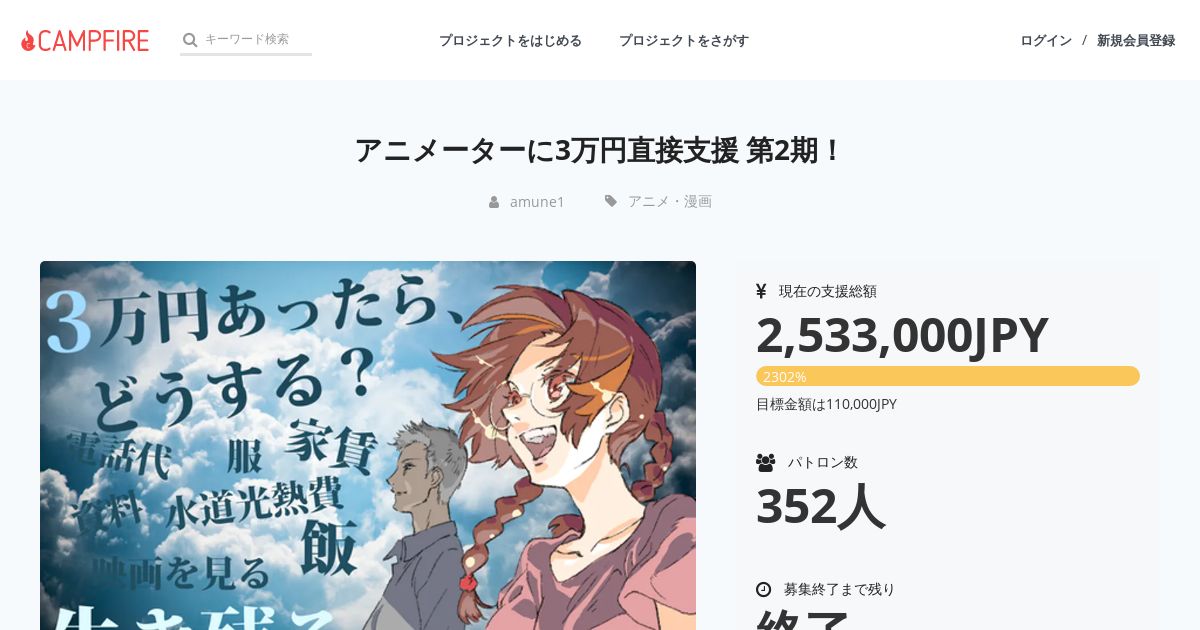
Task: Click the 新規会員登録 link
Action: [1136, 40]
